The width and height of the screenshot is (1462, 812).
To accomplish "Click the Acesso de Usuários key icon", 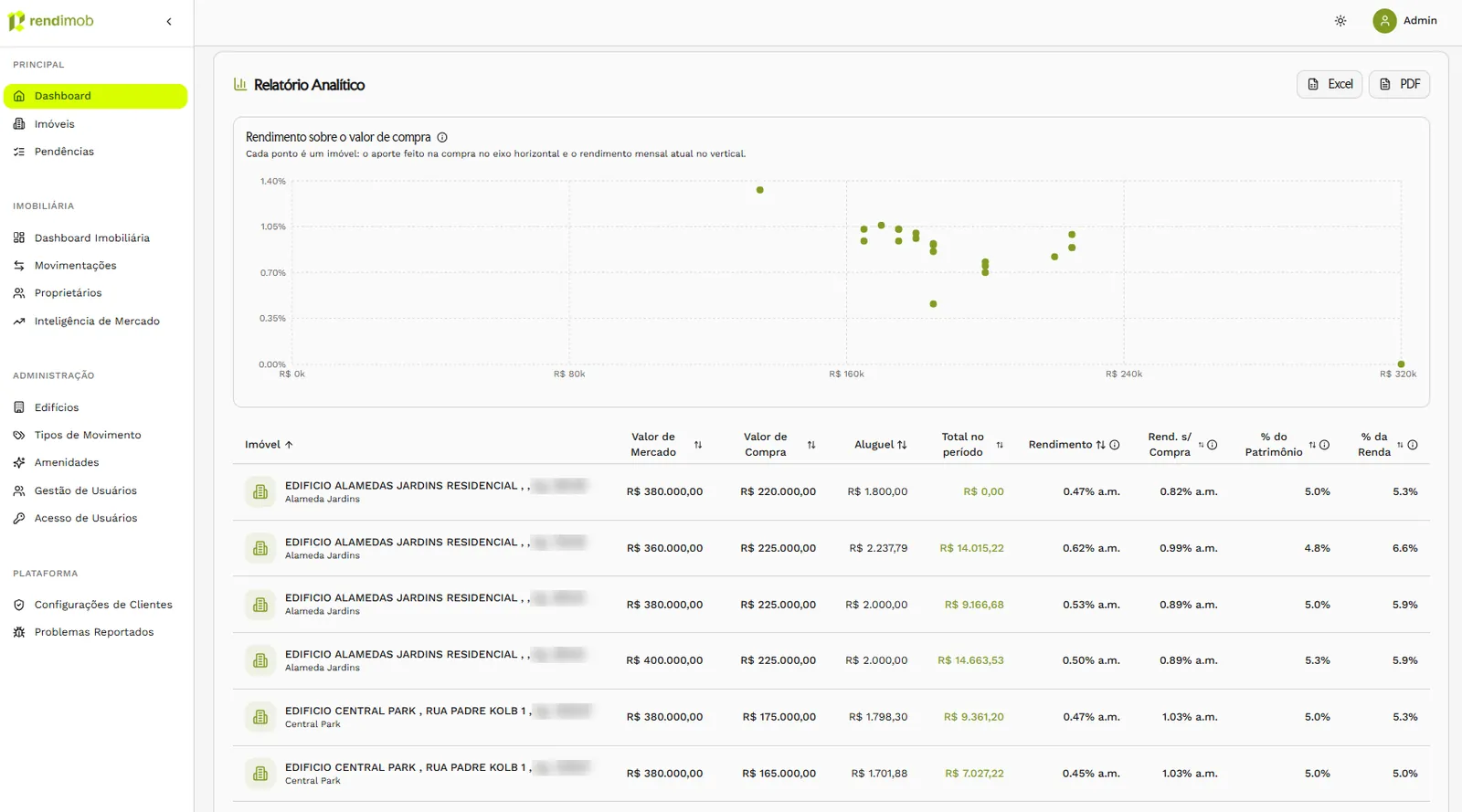I will pos(19,518).
